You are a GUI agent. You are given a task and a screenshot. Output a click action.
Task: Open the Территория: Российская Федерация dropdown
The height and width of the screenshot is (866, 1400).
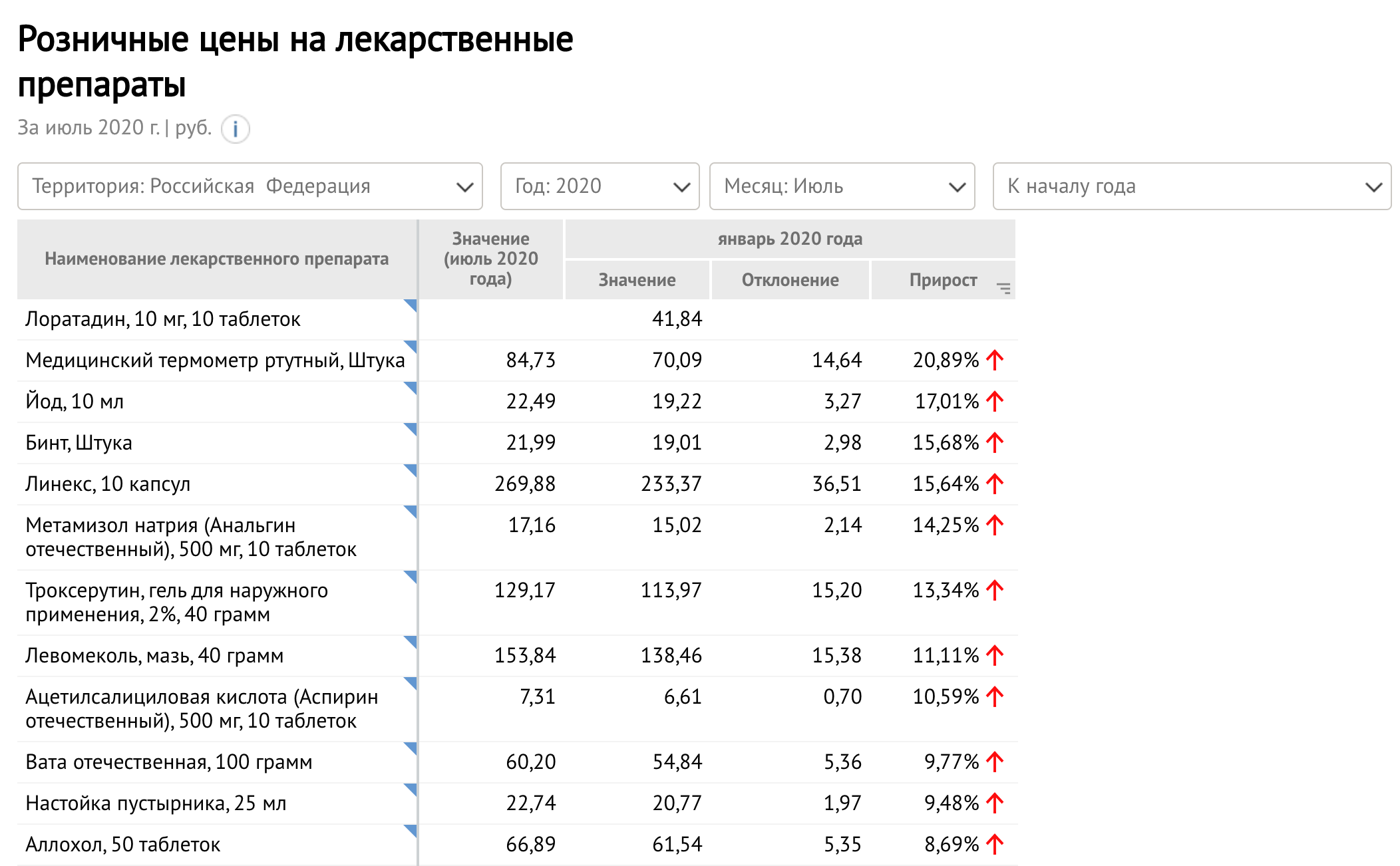pyautogui.click(x=250, y=186)
